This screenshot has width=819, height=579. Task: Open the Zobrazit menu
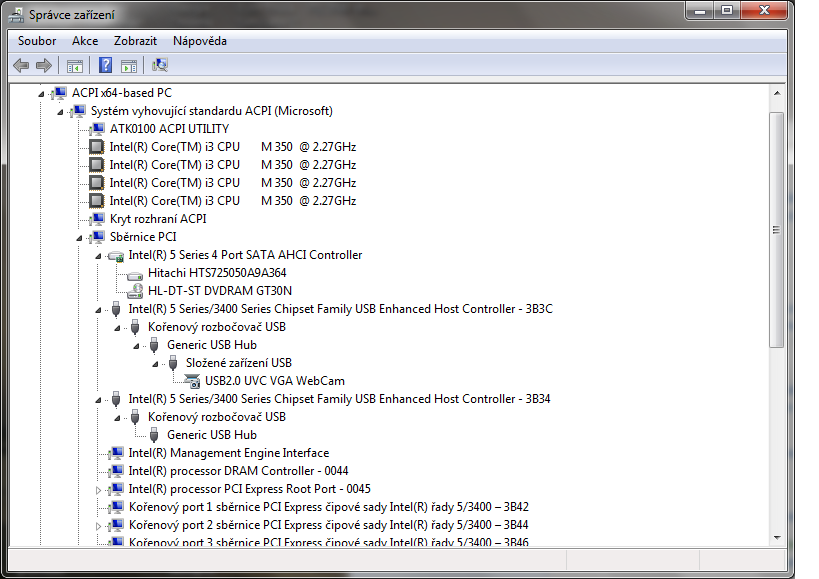[x=135, y=41]
